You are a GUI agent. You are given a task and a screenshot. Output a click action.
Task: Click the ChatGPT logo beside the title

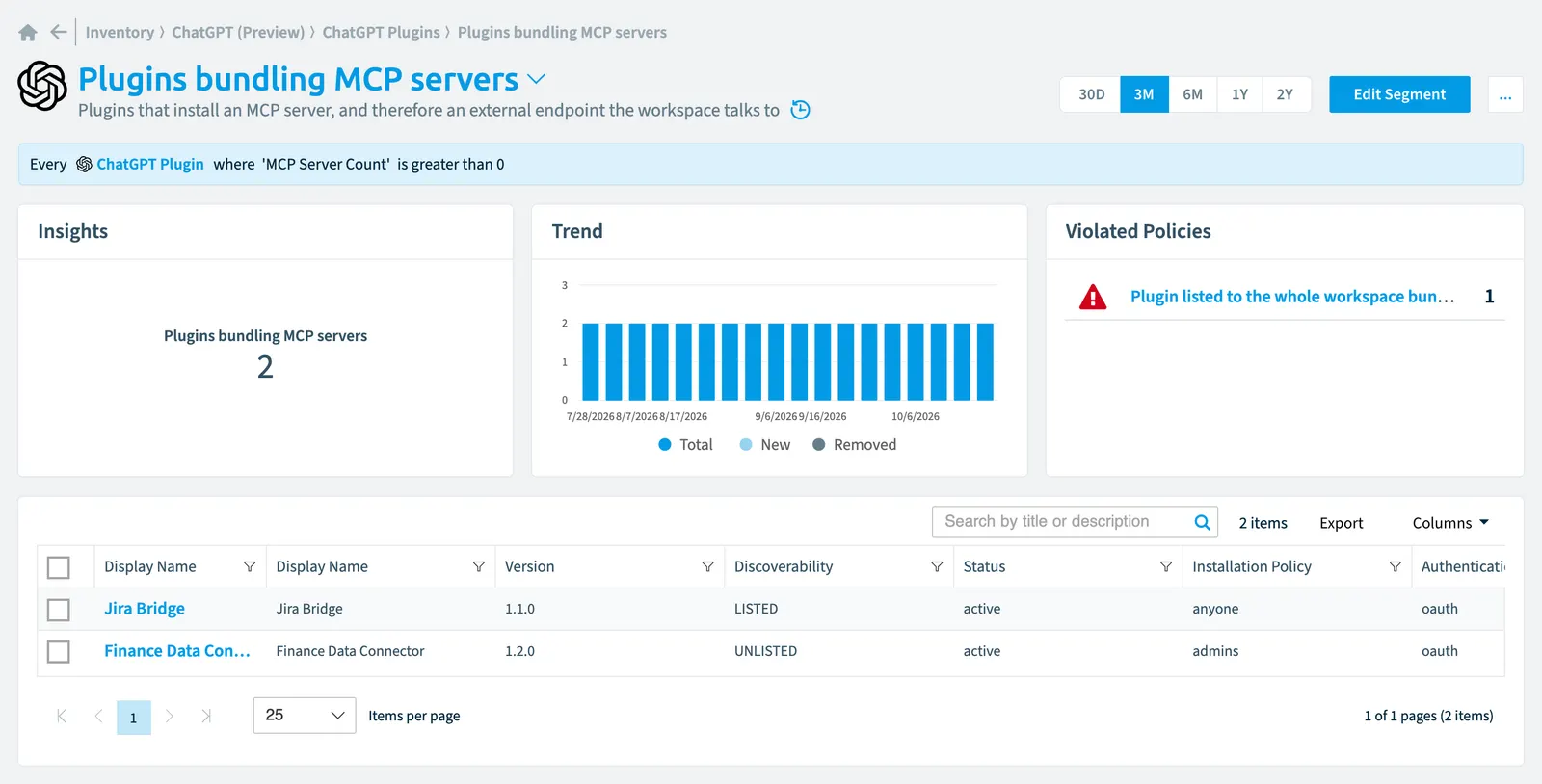tap(42, 86)
